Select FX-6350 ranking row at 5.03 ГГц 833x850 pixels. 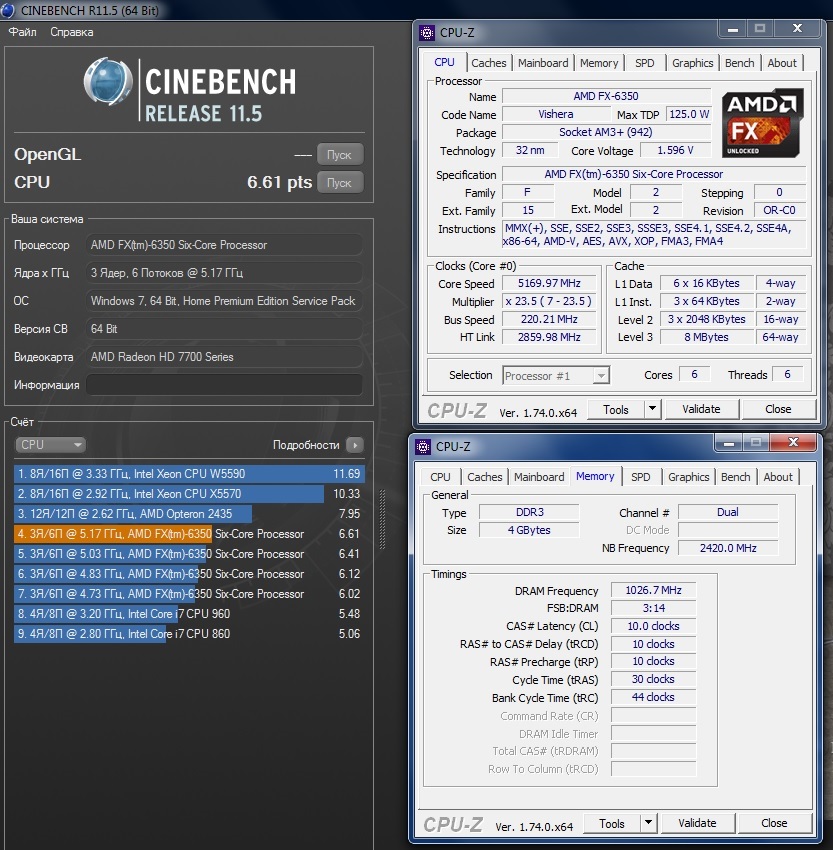pyautogui.click(x=189, y=554)
